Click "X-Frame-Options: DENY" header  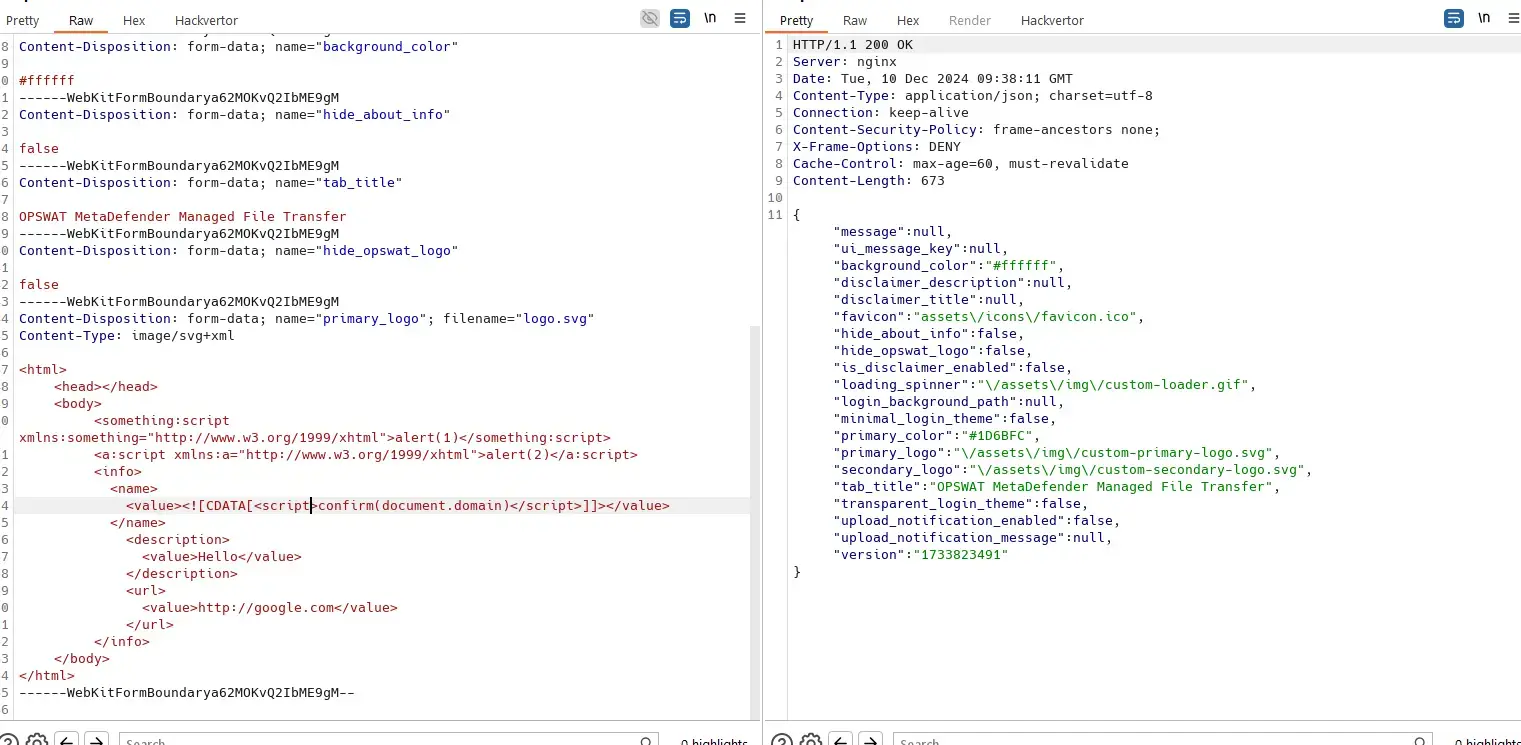(877, 147)
